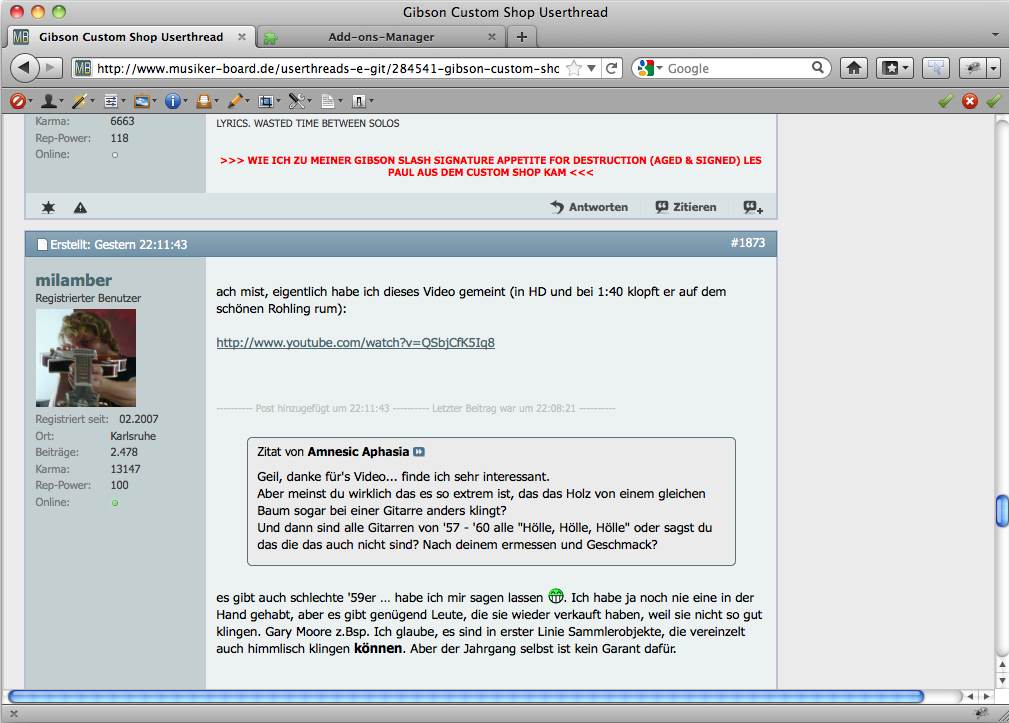Open the Outline pencil toolbar menu
1009x723 pixels.
(237, 101)
